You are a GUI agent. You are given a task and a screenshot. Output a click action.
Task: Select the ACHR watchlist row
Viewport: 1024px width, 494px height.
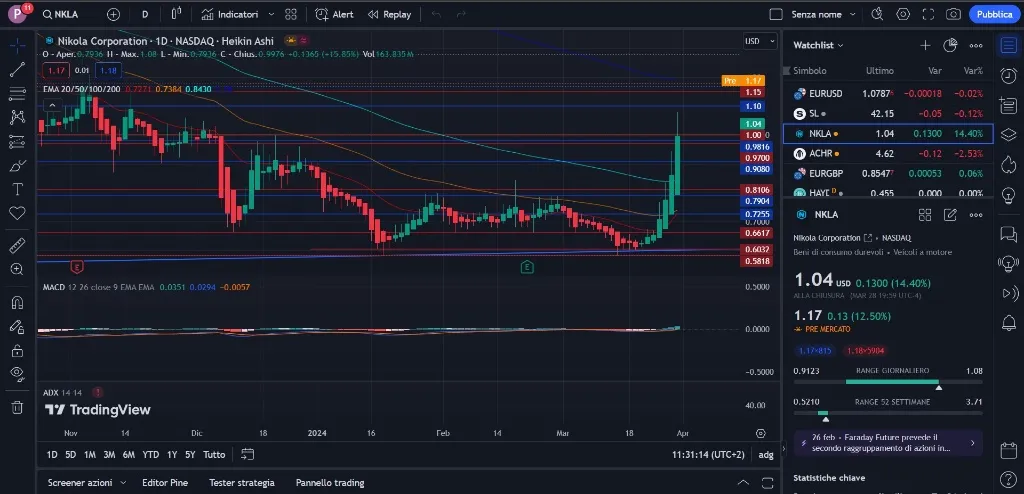click(x=888, y=154)
